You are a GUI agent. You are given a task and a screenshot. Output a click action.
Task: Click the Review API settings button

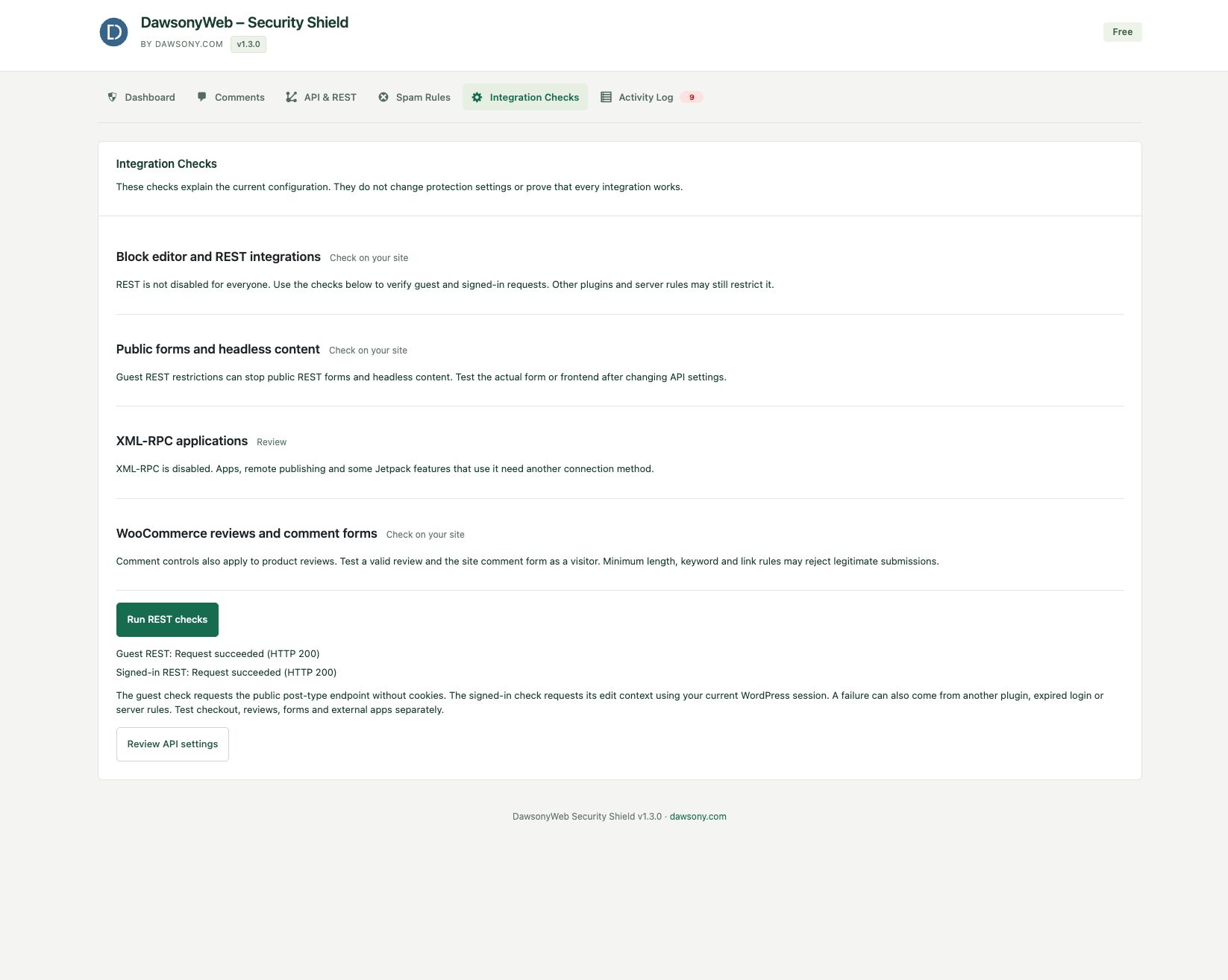point(172,744)
